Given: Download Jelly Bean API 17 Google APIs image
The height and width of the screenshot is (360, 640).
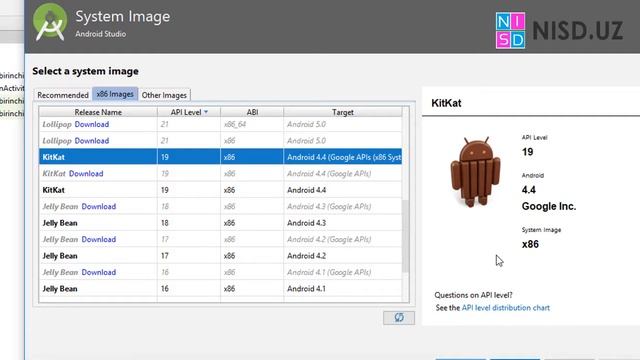Looking at the screenshot, I should 99,239.
